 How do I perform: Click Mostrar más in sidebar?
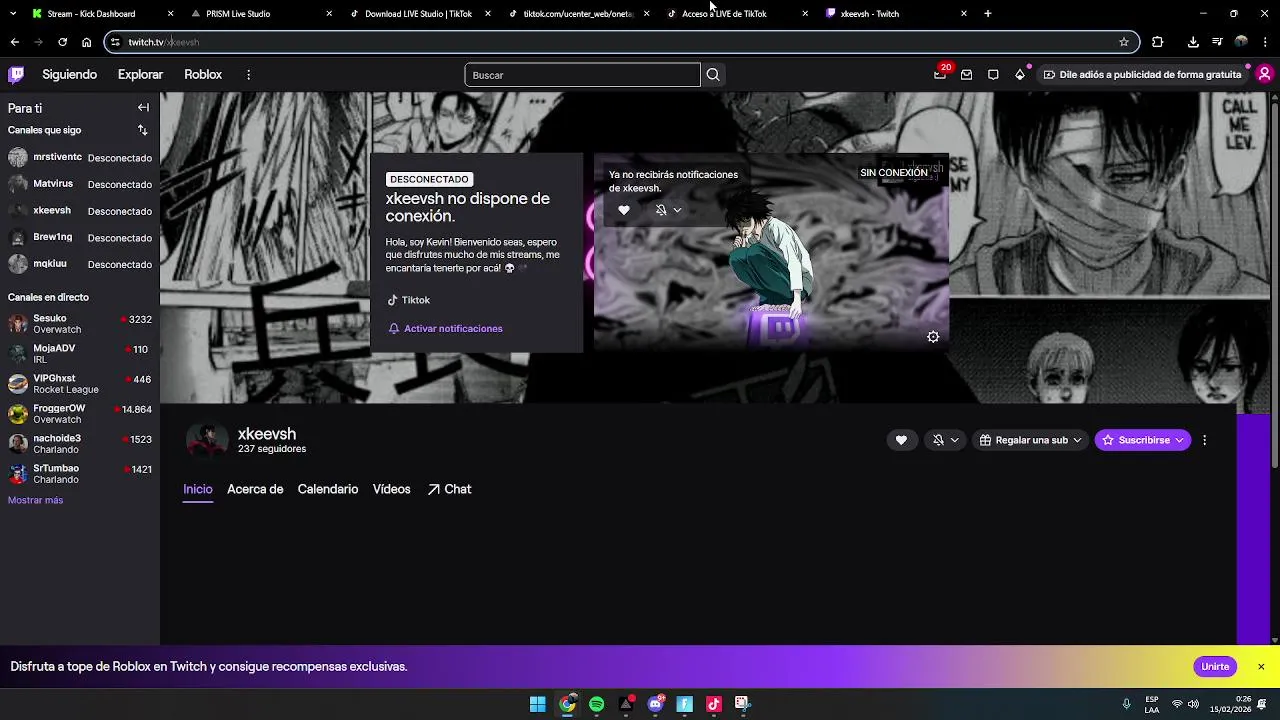(35, 500)
